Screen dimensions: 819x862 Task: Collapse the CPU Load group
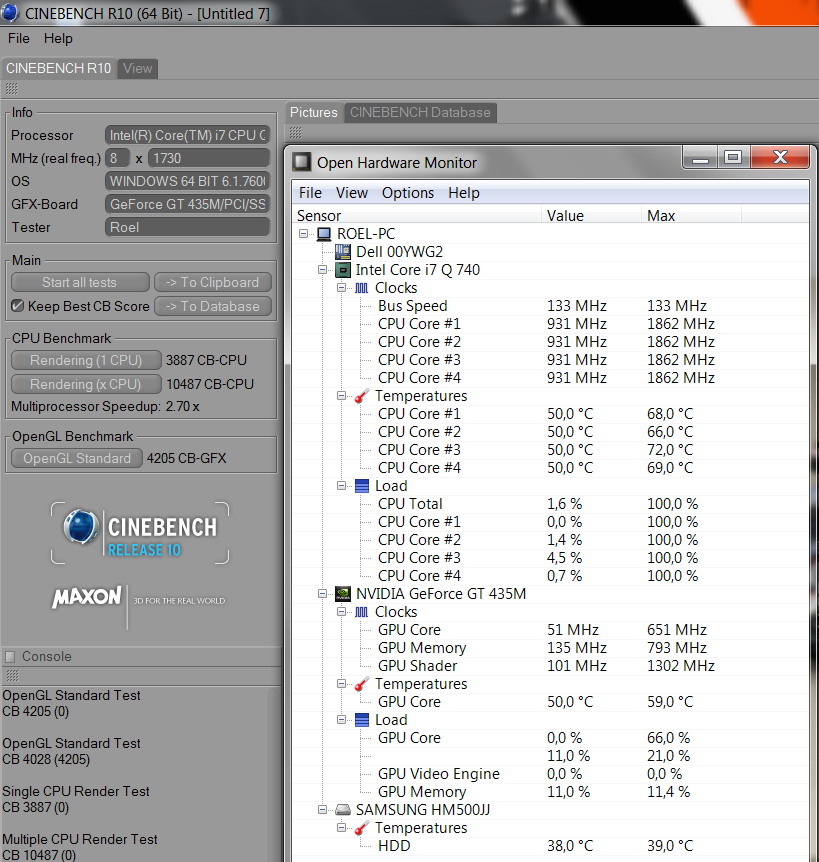[341, 485]
